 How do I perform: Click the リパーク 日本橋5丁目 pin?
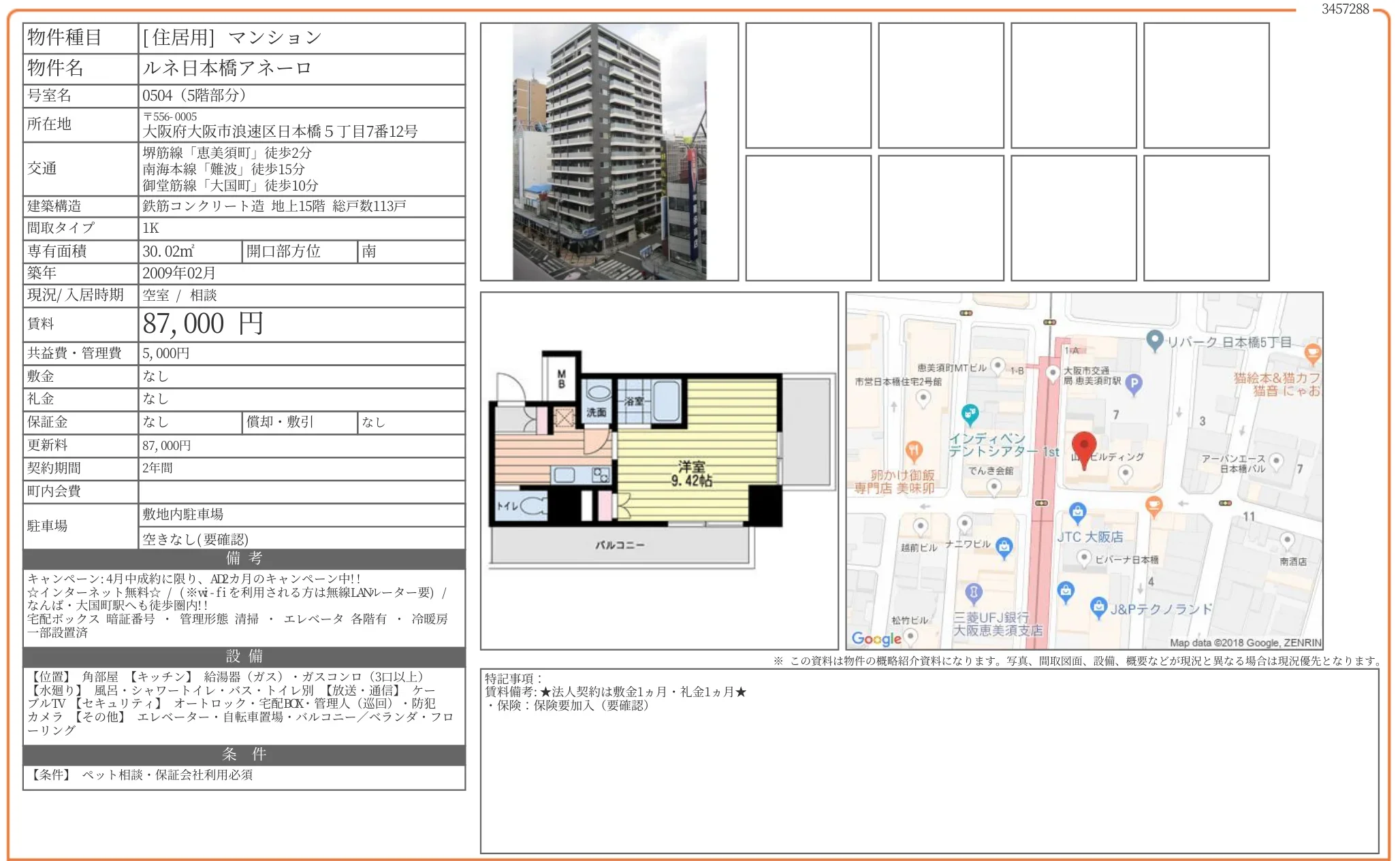pyautogui.click(x=1154, y=340)
